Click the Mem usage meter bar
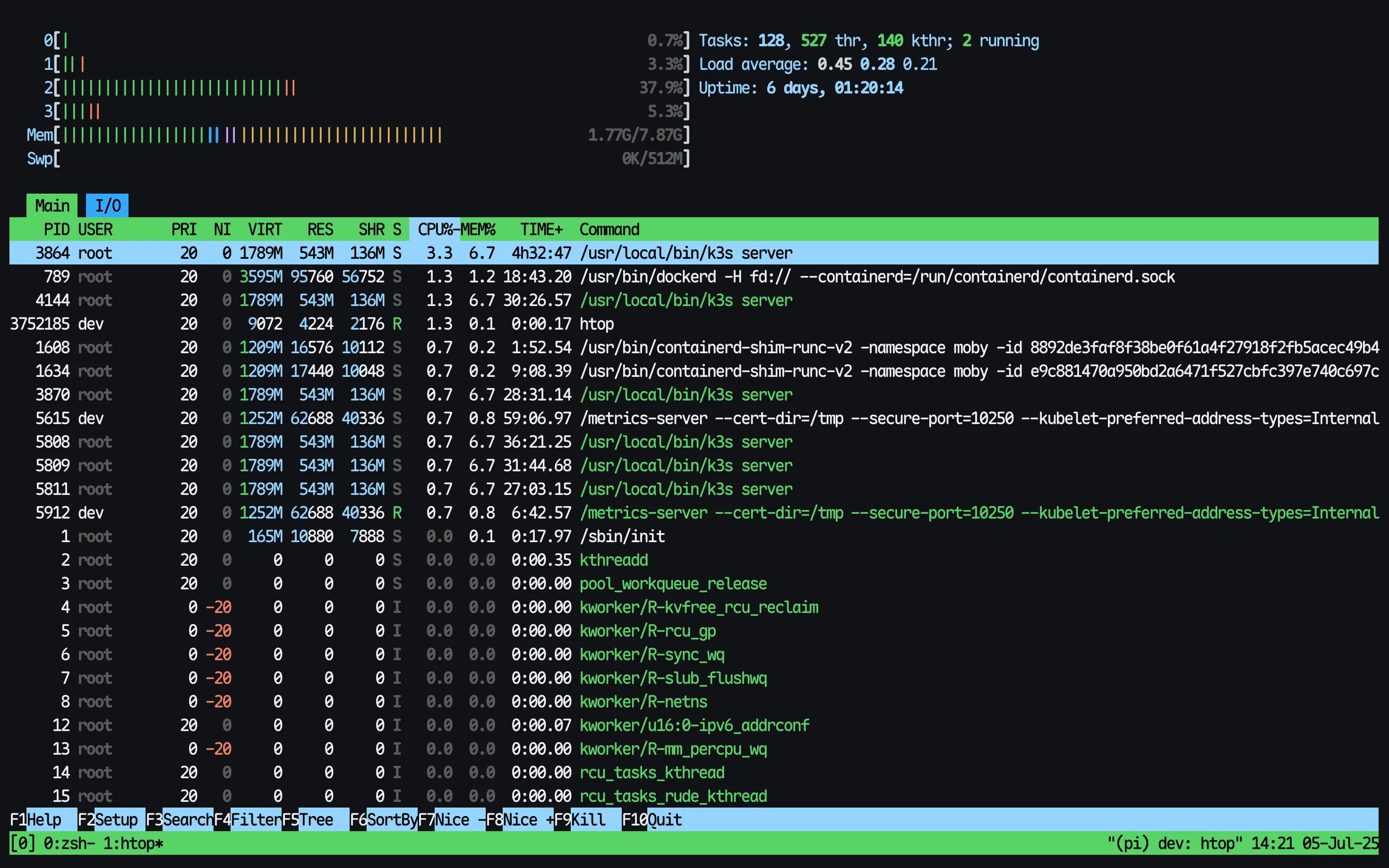Viewport: 1389px width, 868px height. pos(253,135)
